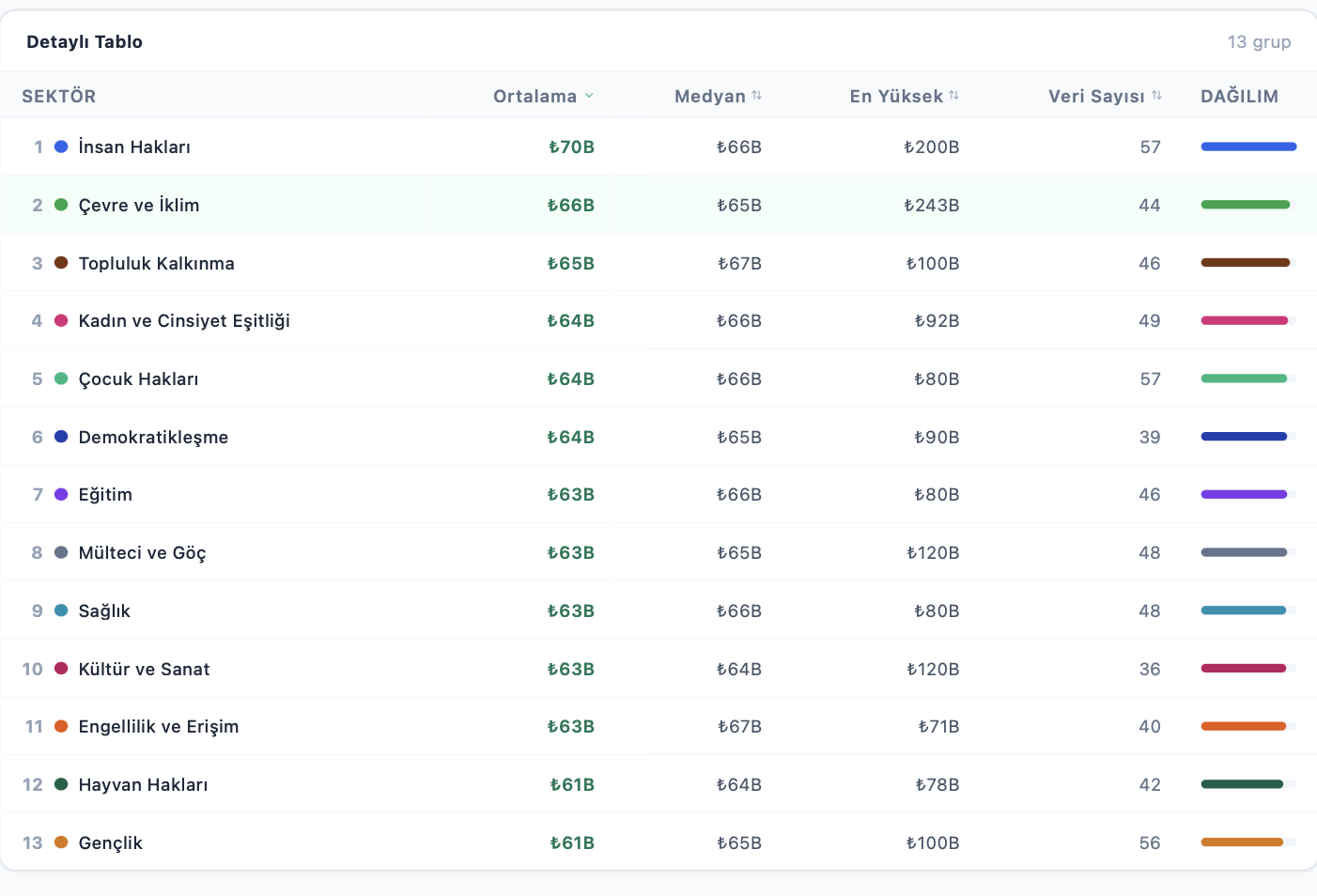Sort by the Medyan column header
The height and width of the screenshot is (896, 1317).
point(718,96)
